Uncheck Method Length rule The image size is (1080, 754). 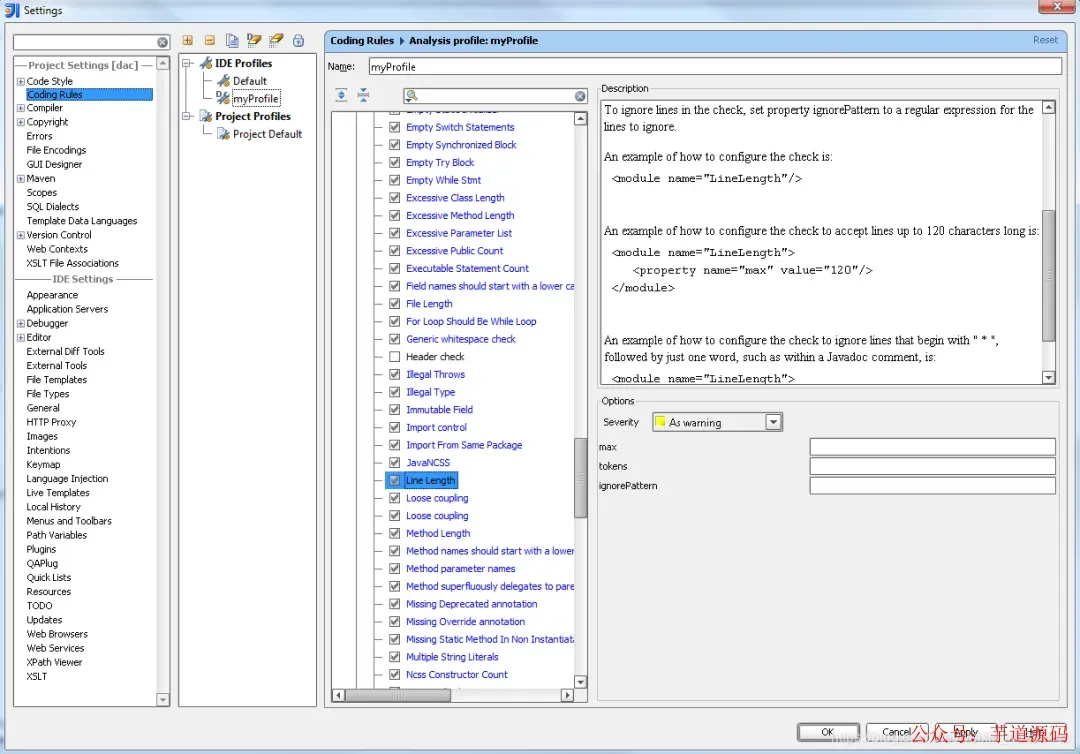[x=395, y=534]
